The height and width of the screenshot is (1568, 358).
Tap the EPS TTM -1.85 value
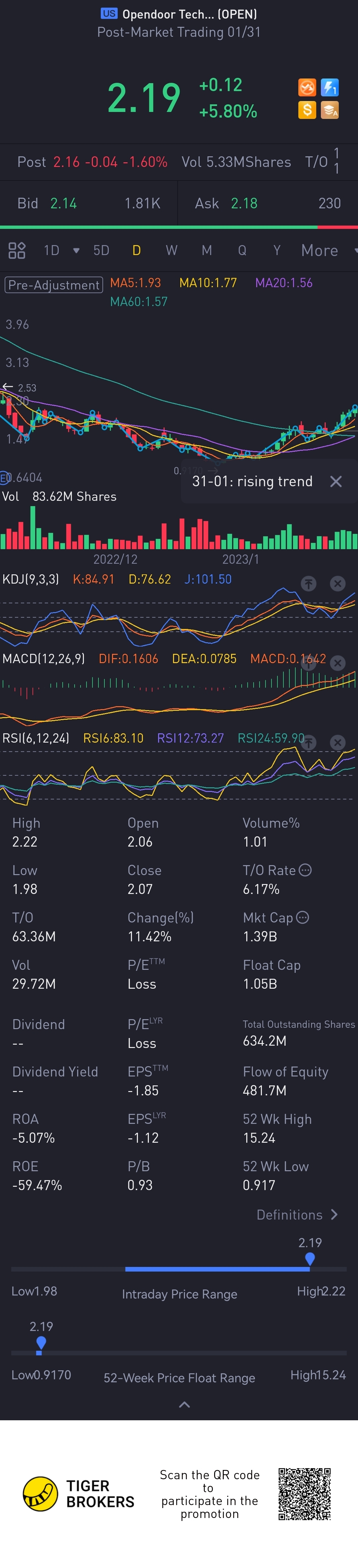click(x=143, y=1090)
